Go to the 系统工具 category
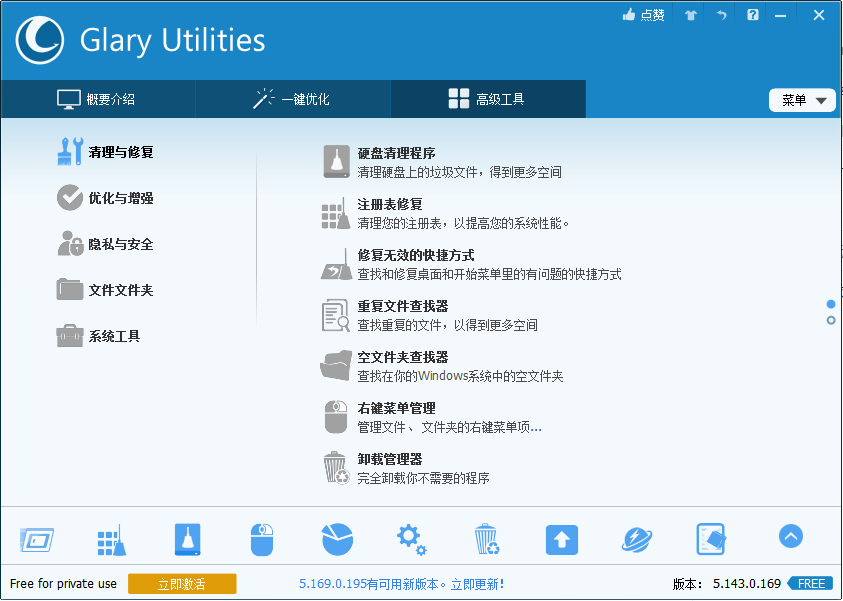Screen dimensions: 843x601 [98, 337]
